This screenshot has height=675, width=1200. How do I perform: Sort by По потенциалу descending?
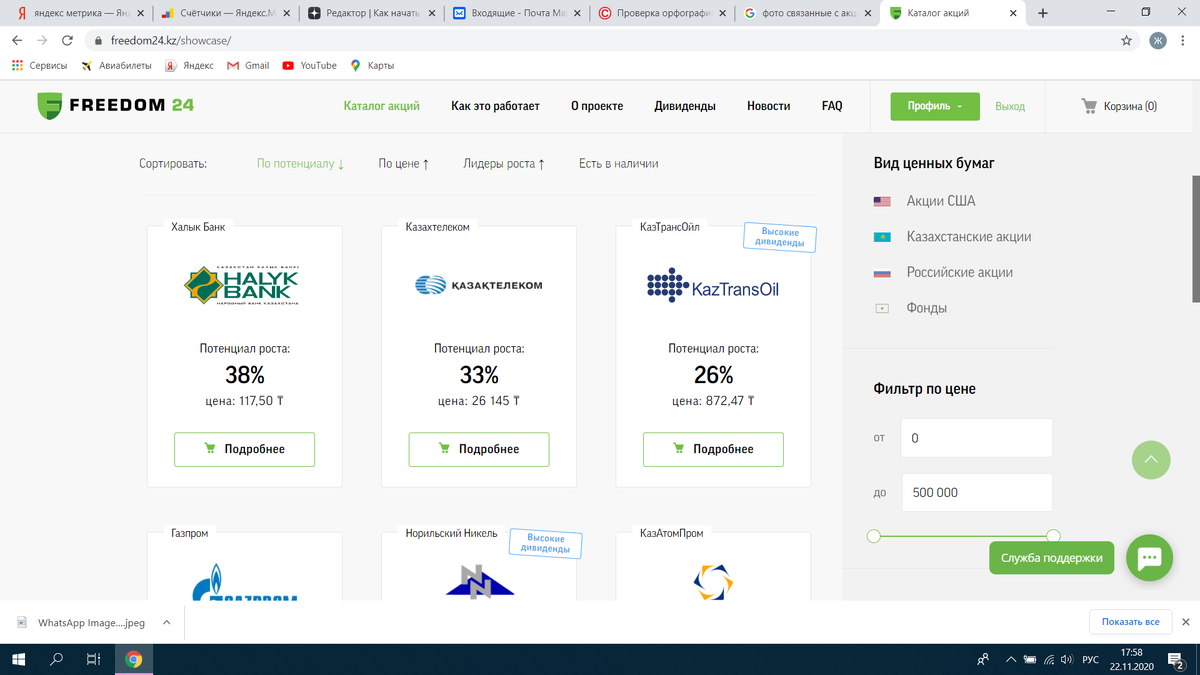(x=300, y=163)
